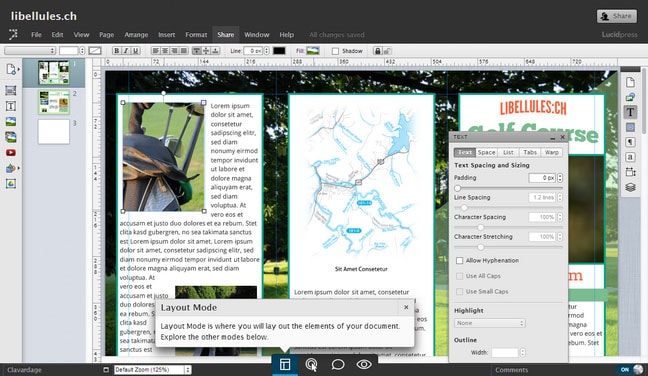Viewport: 648px width, 376px height.
Task: Click the font size stepper in toolbar
Action: pyautogui.click(x=82, y=51)
